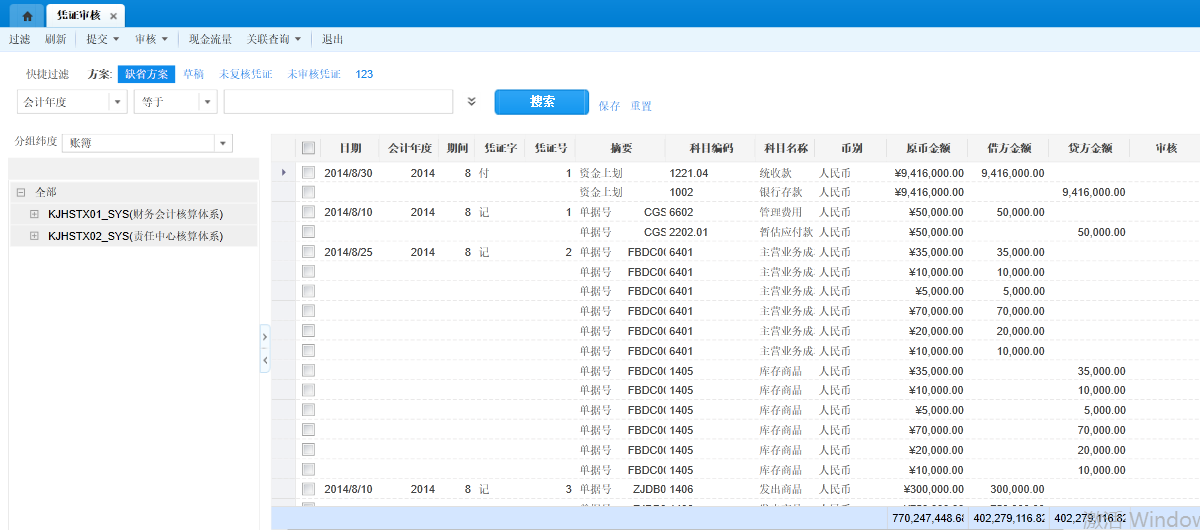Open the 提交 menu
This screenshot has width=1200, height=530.
102,39
